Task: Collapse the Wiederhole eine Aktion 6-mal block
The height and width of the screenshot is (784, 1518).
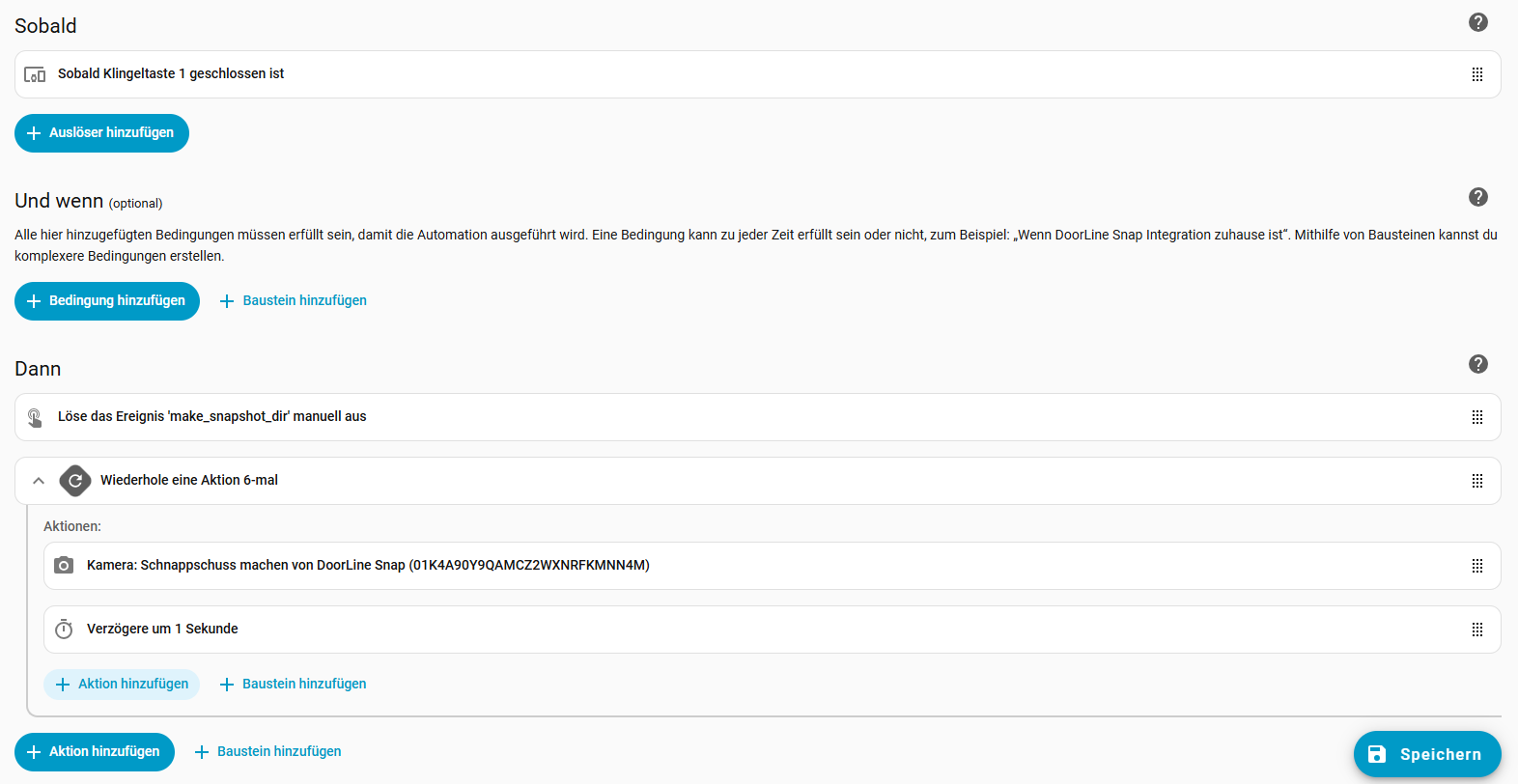Action: click(39, 481)
